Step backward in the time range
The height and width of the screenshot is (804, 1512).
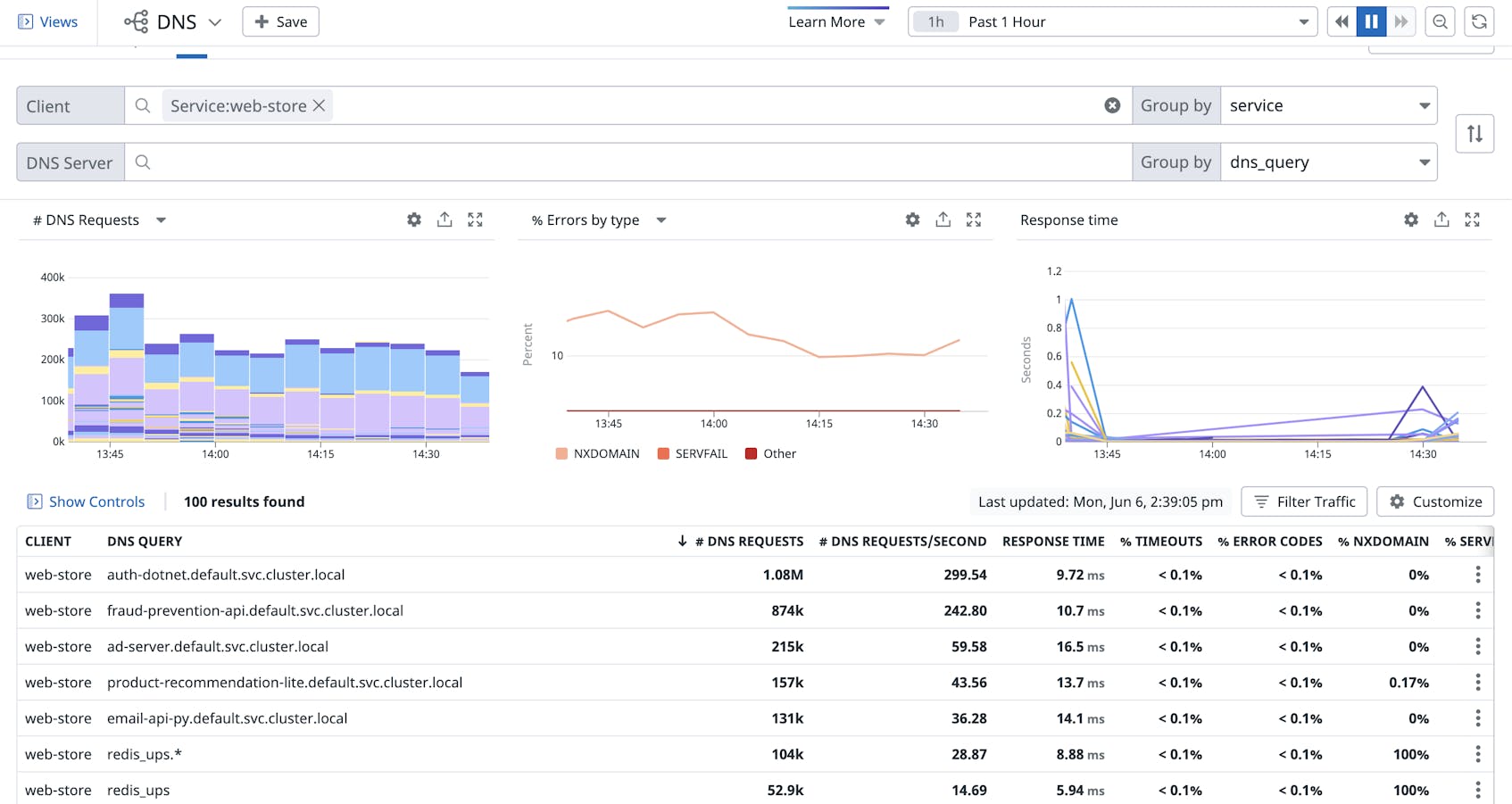[1342, 21]
